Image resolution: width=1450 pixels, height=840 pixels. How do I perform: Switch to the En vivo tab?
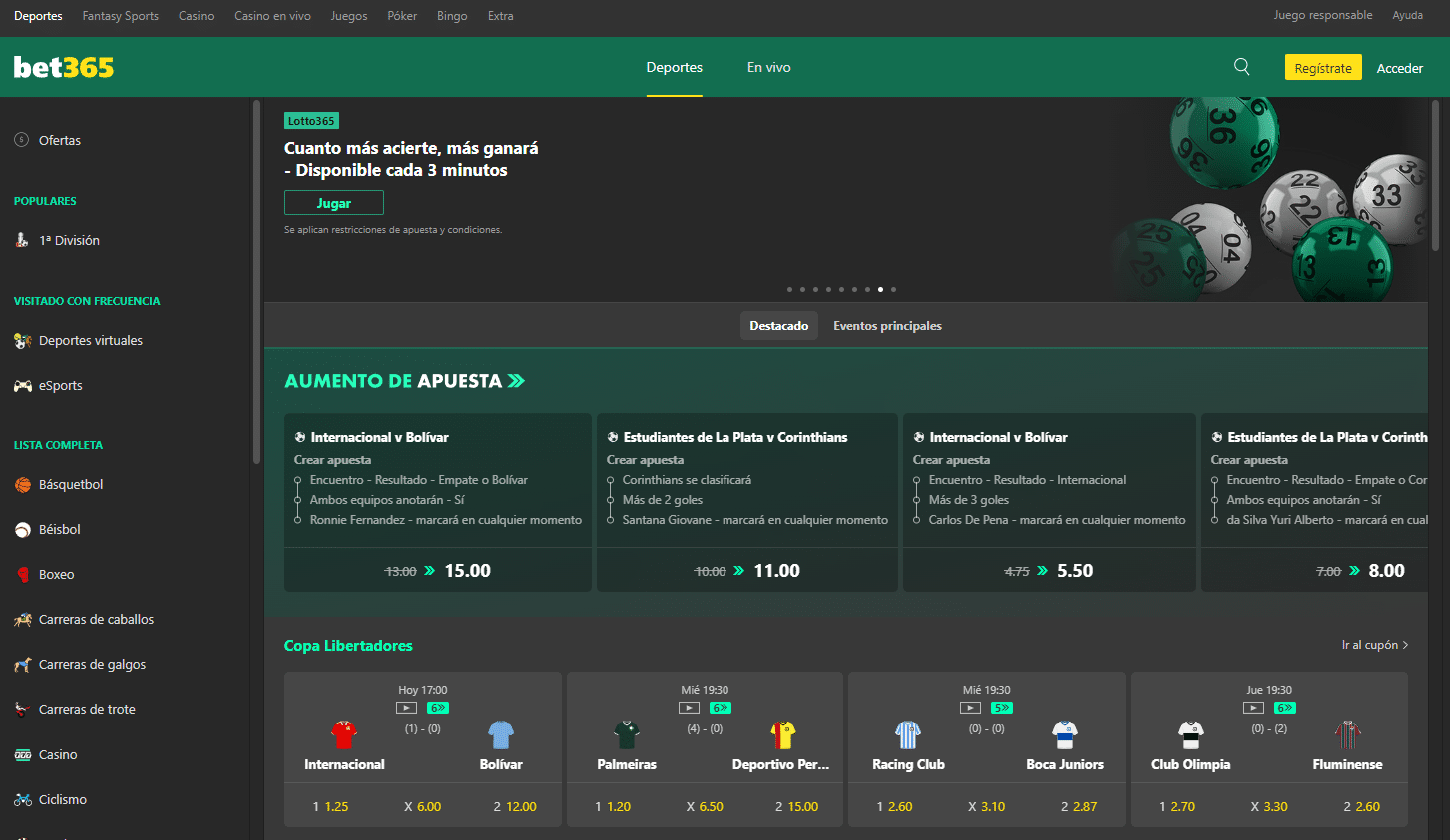768,67
